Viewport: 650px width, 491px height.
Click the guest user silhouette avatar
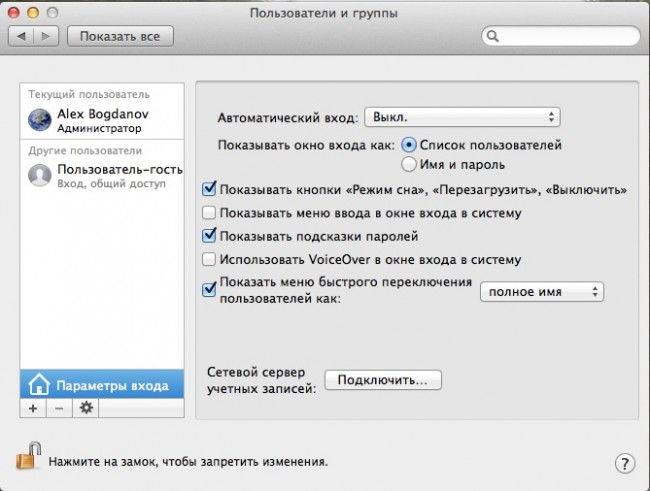tap(39, 175)
